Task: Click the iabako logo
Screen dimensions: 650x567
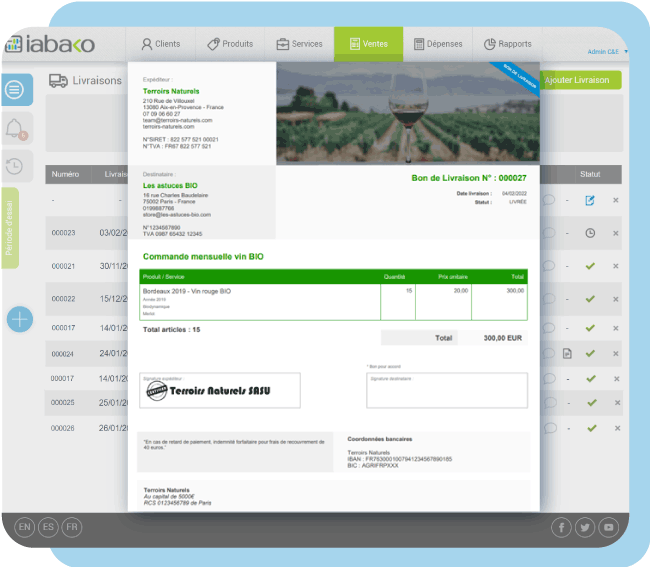Action: pos(50,44)
